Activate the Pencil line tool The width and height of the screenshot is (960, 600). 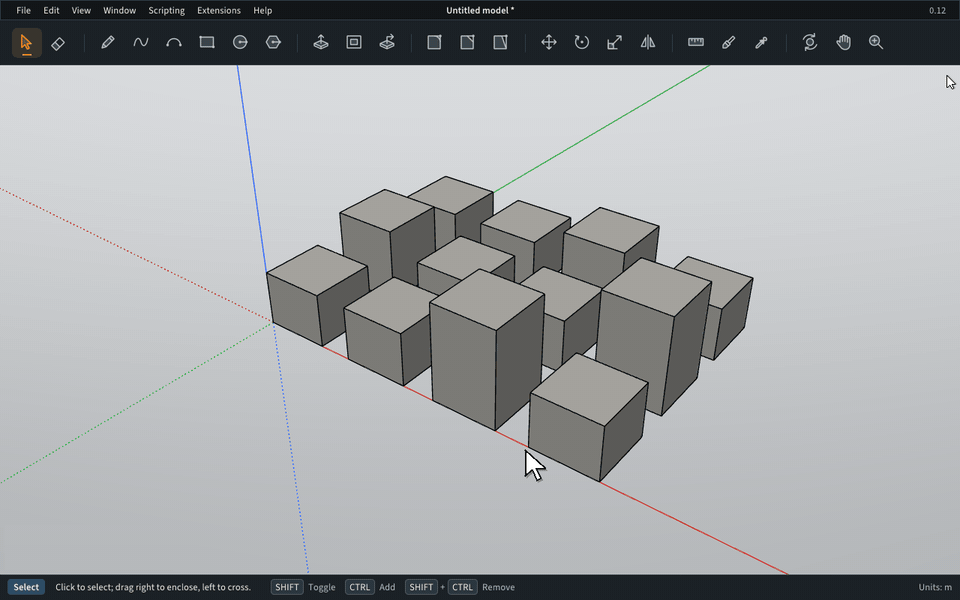click(108, 43)
